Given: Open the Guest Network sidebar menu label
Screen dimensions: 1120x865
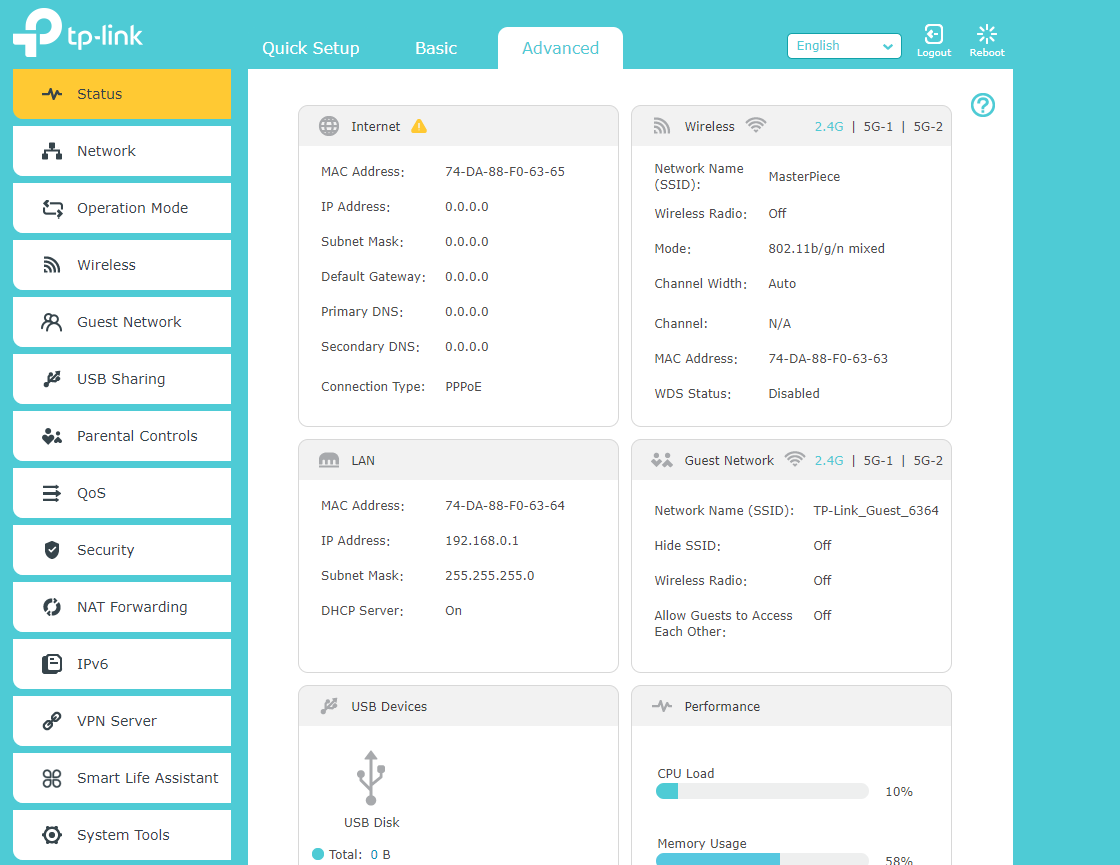Looking at the screenshot, I should 129,322.
